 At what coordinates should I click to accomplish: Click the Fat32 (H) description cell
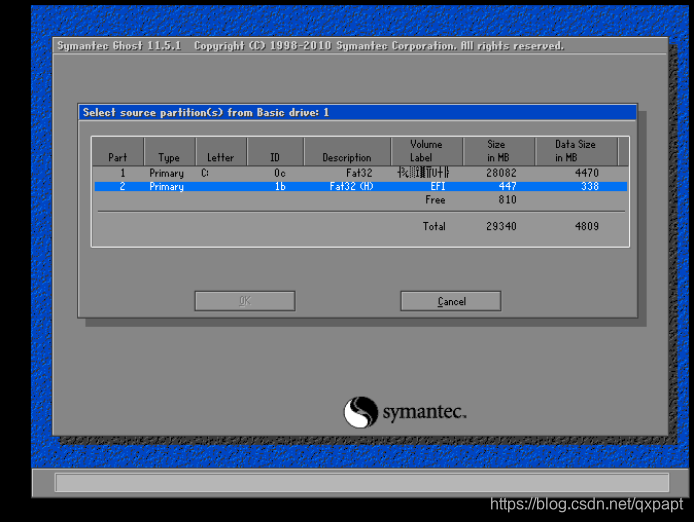pyautogui.click(x=351, y=187)
